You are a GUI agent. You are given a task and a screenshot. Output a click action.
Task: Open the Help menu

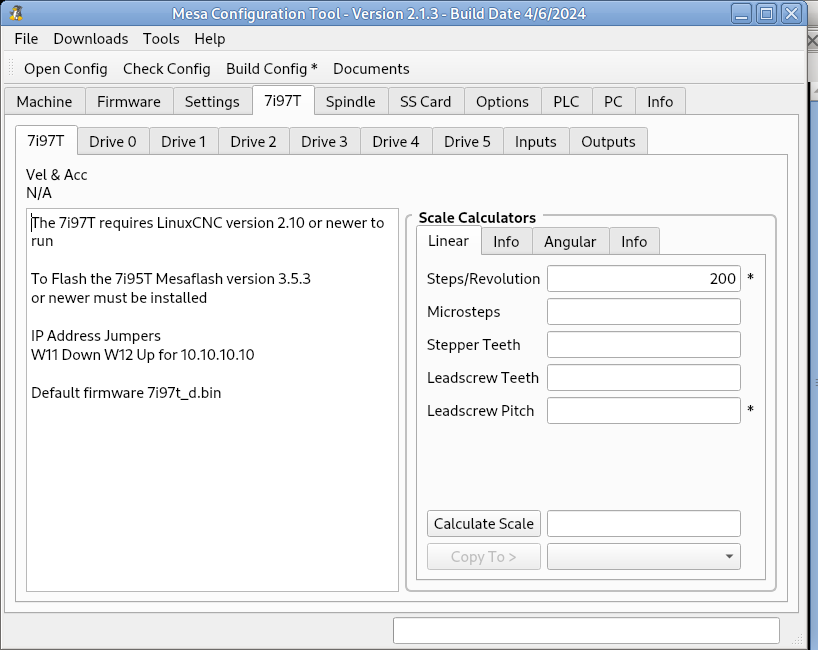210,39
